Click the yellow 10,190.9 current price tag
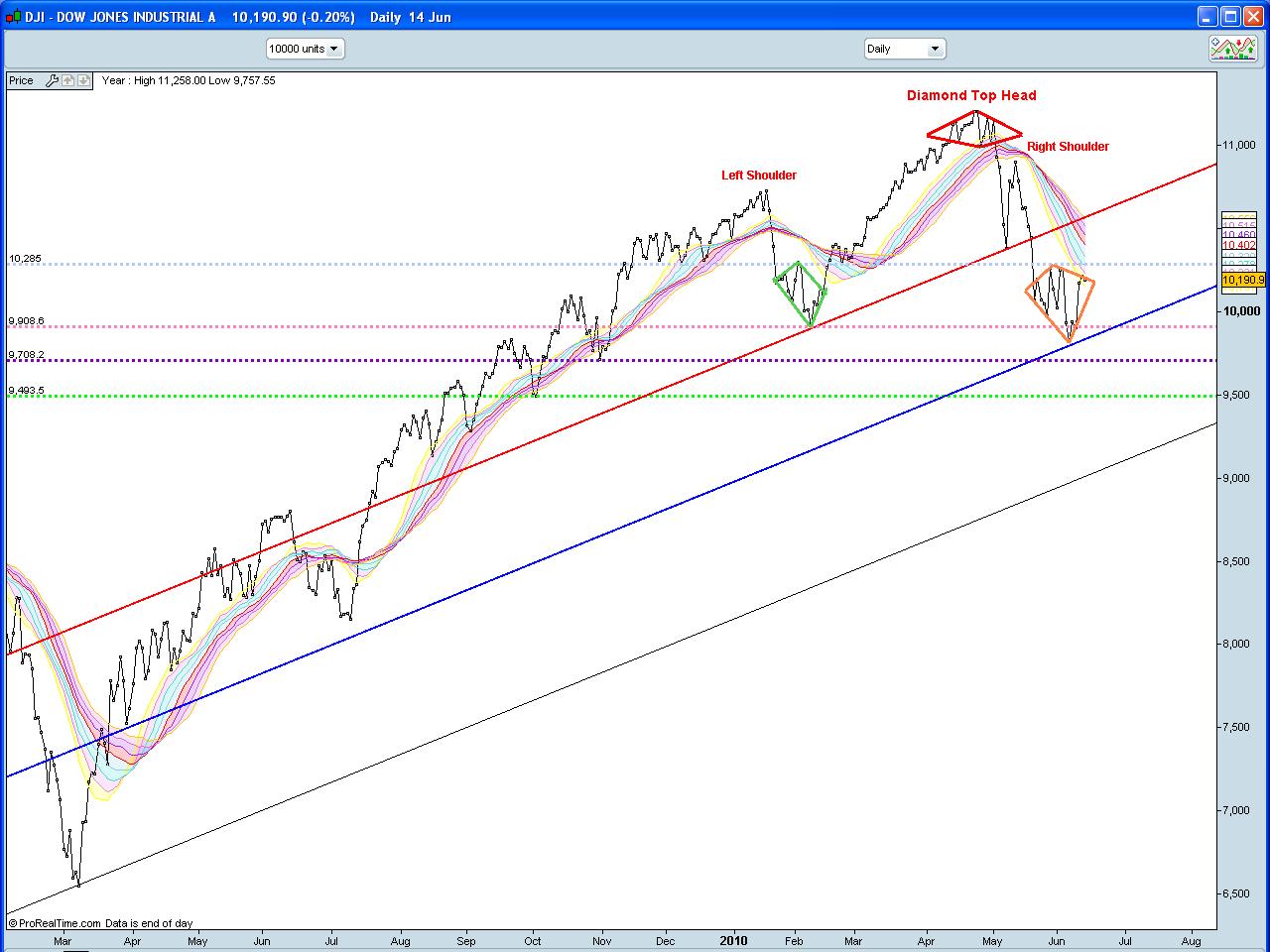1270x952 pixels. 1243,281
